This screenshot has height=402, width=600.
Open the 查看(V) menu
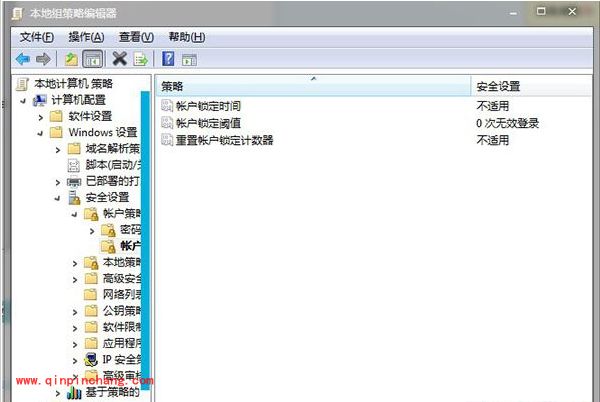coord(136,37)
